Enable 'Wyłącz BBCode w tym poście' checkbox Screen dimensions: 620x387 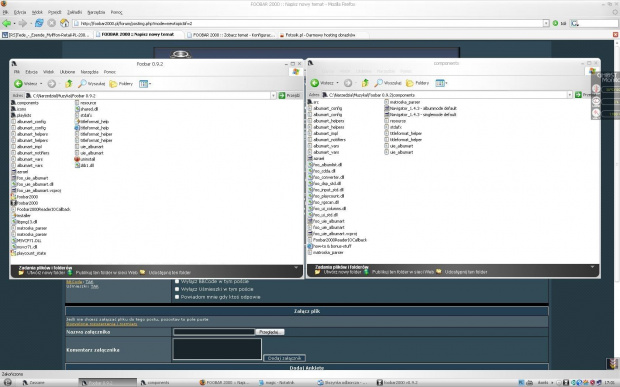tap(177, 281)
